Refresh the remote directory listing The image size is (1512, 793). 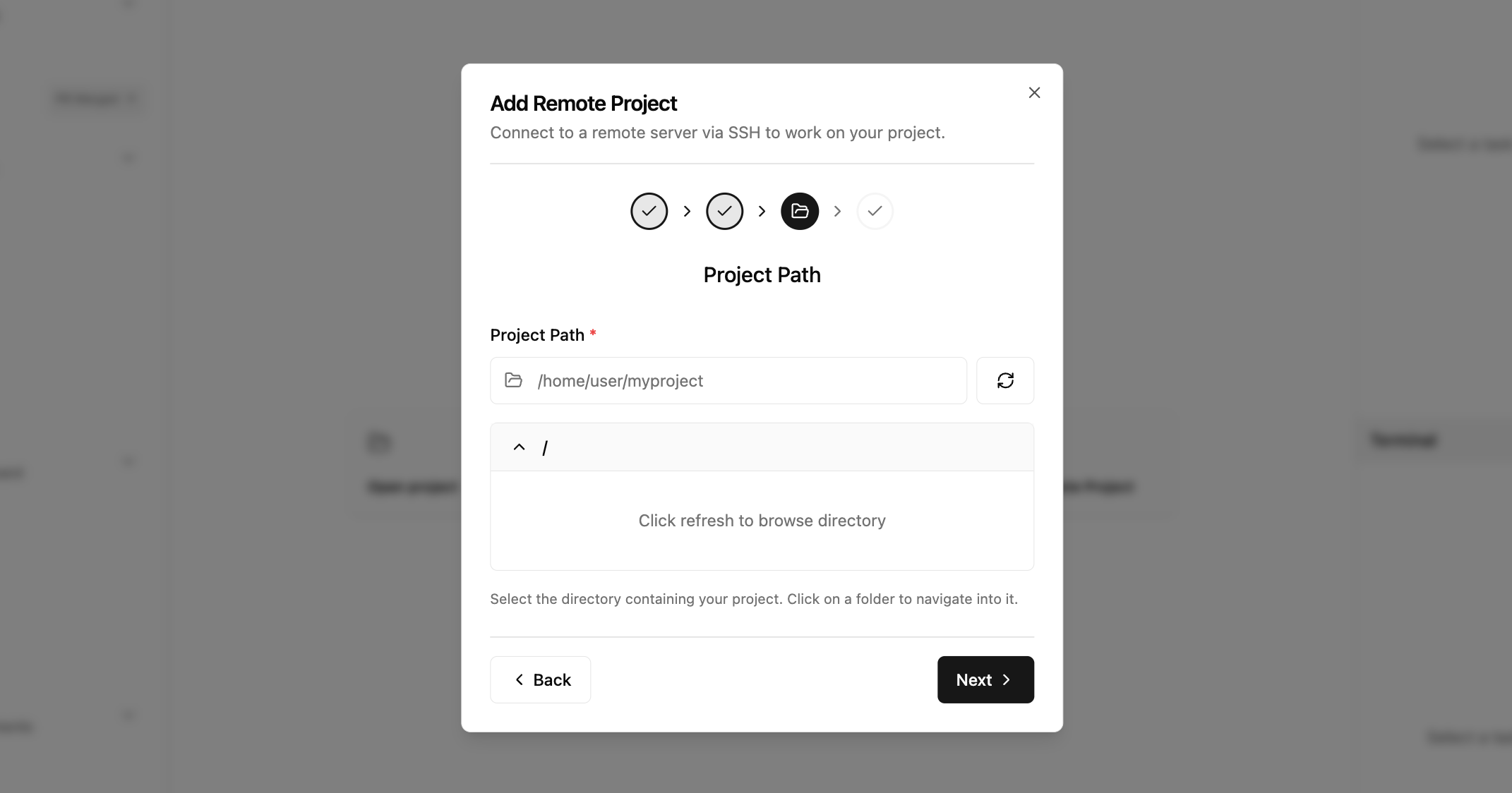[1004, 380]
